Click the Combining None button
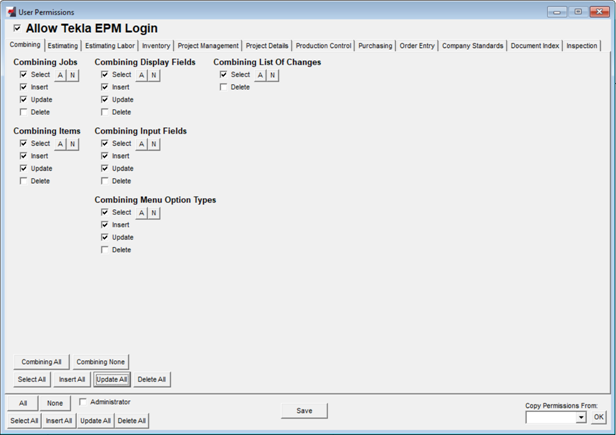Screen dimensions: 616x435 (x=101, y=362)
